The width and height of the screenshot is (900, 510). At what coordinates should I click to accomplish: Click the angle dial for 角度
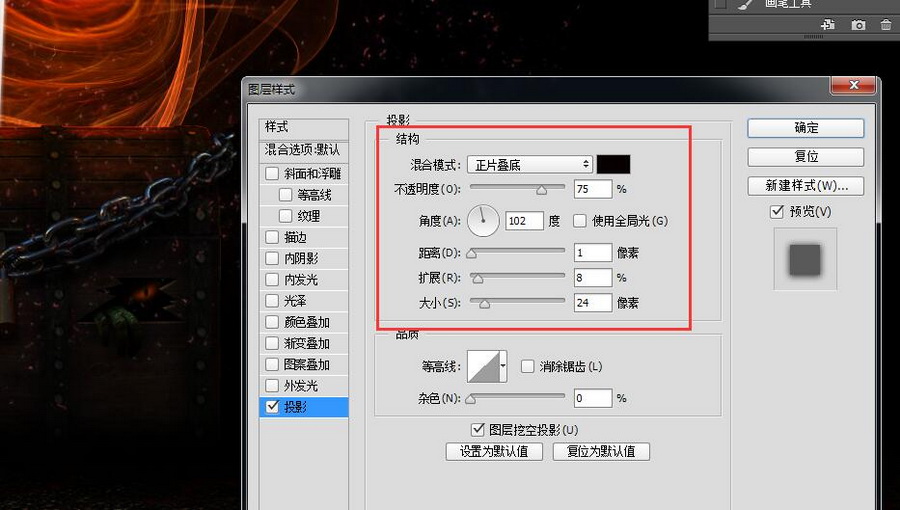483,220
